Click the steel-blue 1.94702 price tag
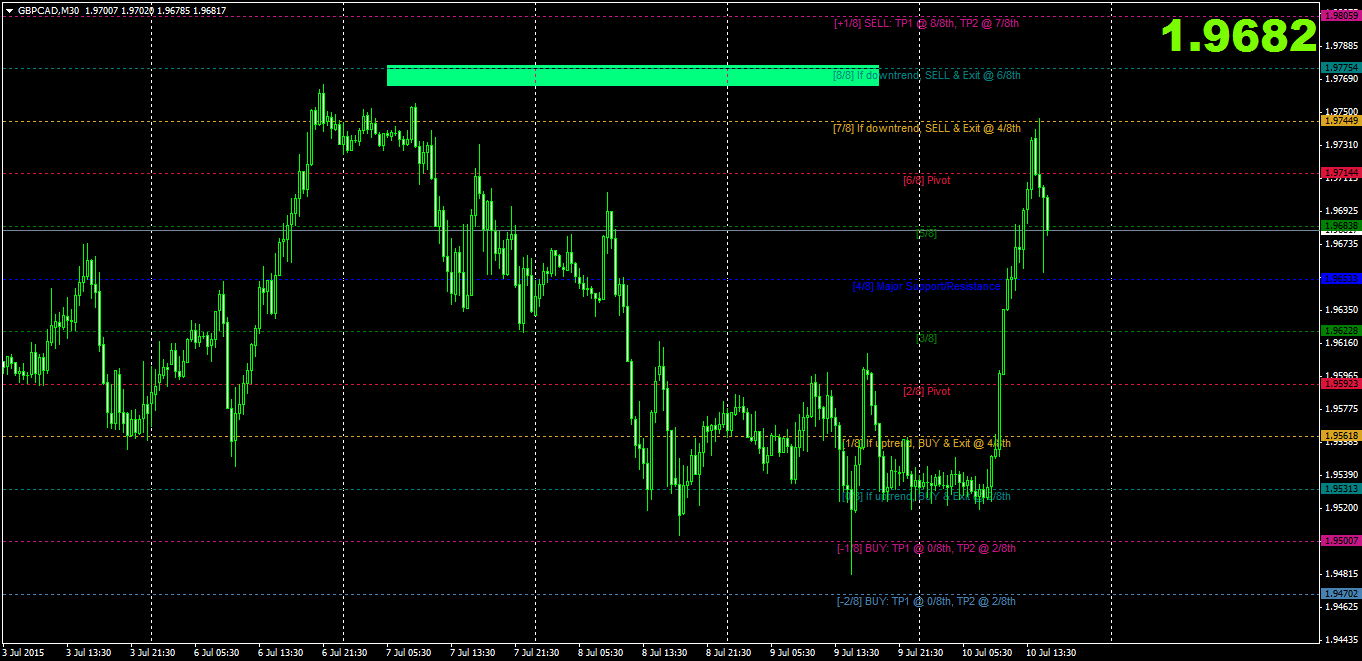 [x=1340, y=593]
